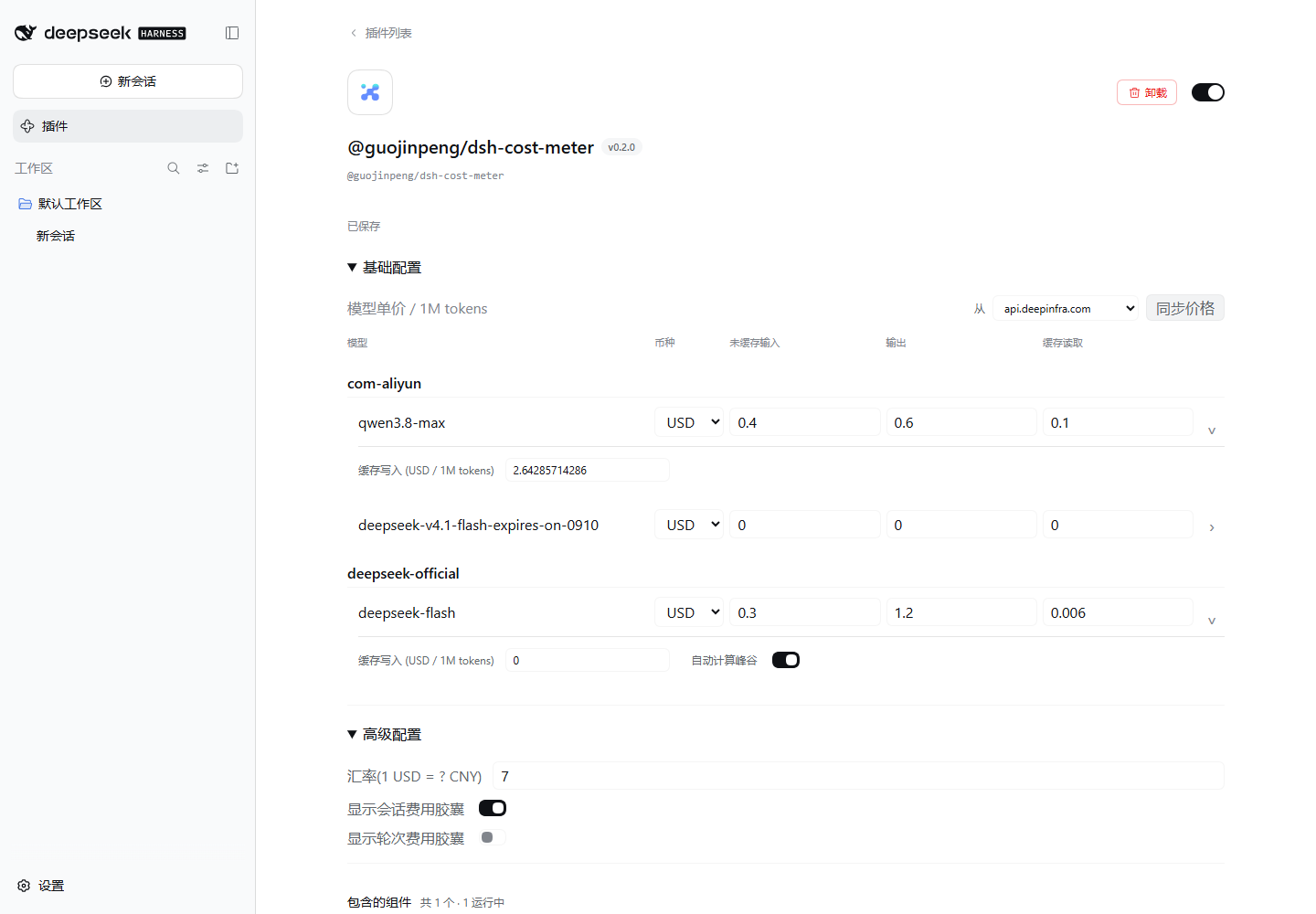The height and width of the screenshot is (914, 1316).
Task: Disable 显示会话费用胶囊 switch
Action: point(493,808)
